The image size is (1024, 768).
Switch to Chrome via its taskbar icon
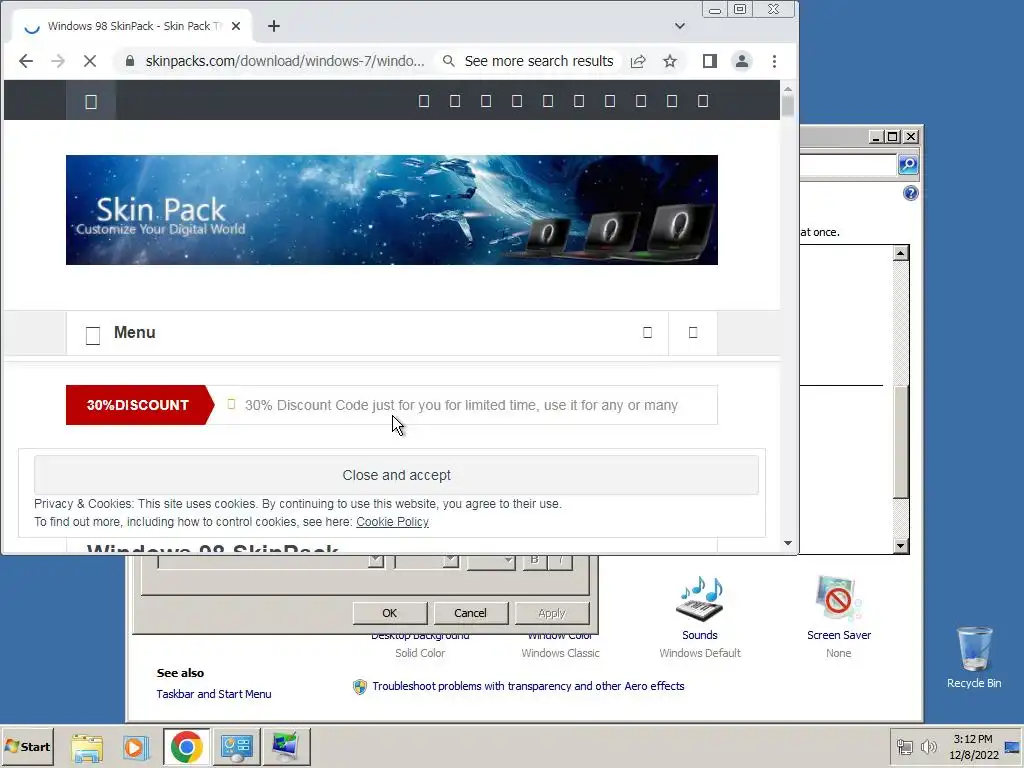187,747
